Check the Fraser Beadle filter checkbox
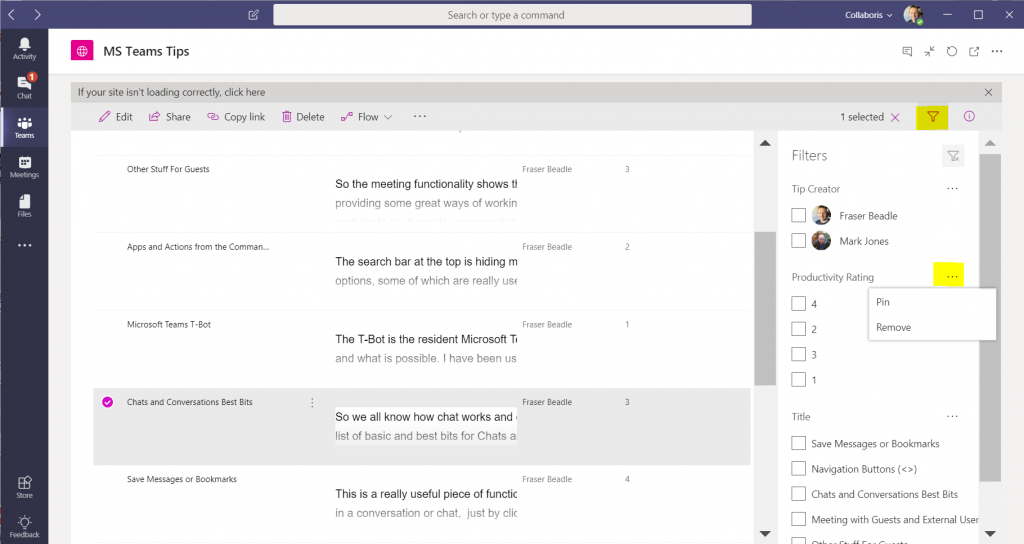 (798, 215)
